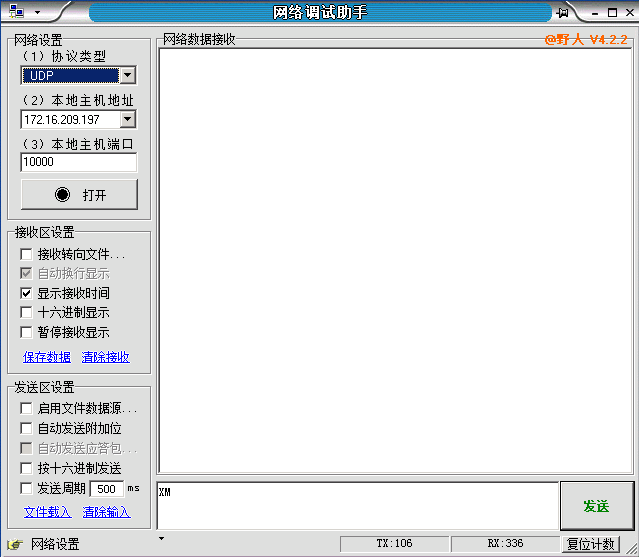Toggle 十六进制显示 checkbox

(x=27, y=313)
